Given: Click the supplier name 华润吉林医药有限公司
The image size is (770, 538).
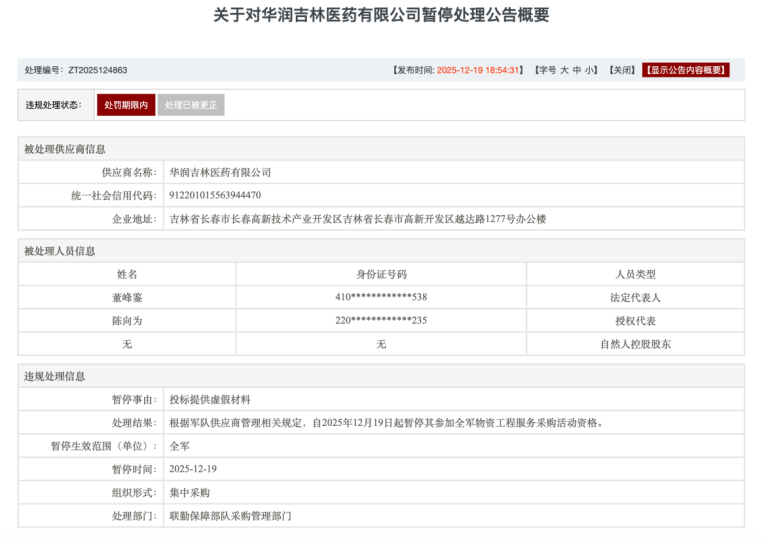Looking at the screenshot, I should click(220, 172).
